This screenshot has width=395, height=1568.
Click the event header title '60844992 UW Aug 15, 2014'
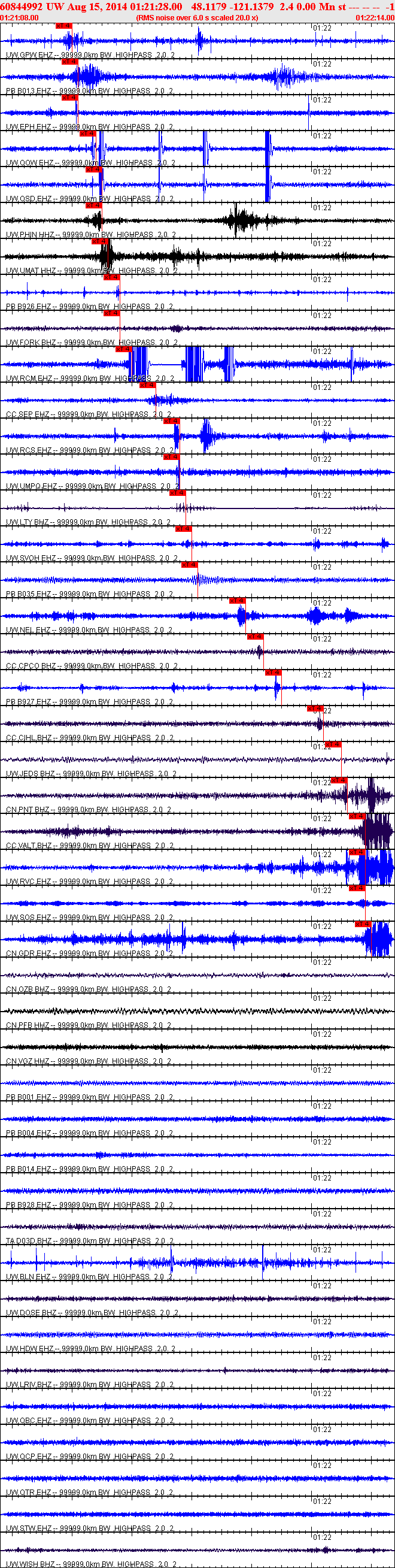64,6
